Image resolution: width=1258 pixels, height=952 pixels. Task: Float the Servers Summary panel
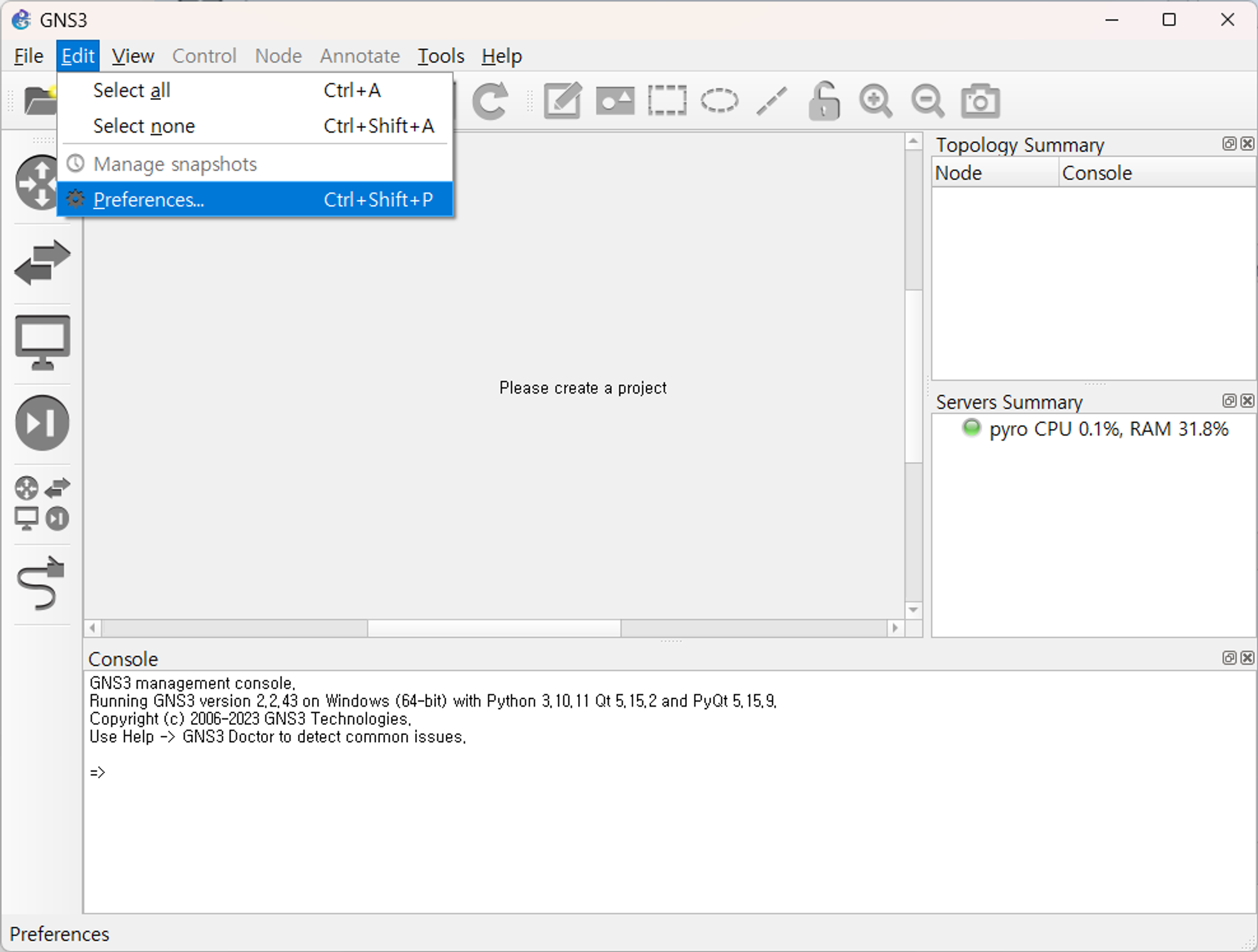pyautogui.click(x=1229, y=401)
